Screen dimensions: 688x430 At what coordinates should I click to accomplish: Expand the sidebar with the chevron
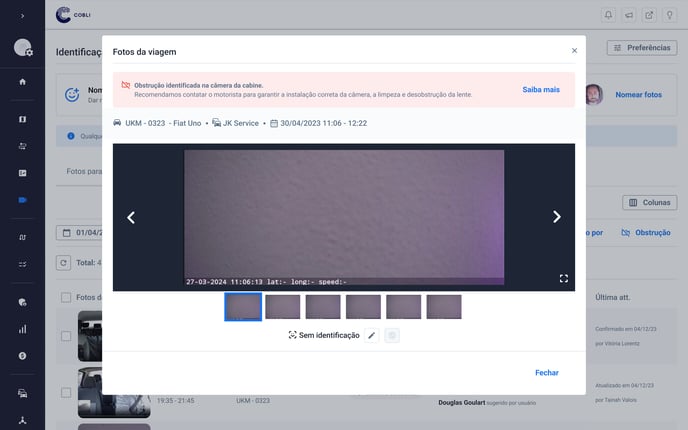[x=22, y=16]
